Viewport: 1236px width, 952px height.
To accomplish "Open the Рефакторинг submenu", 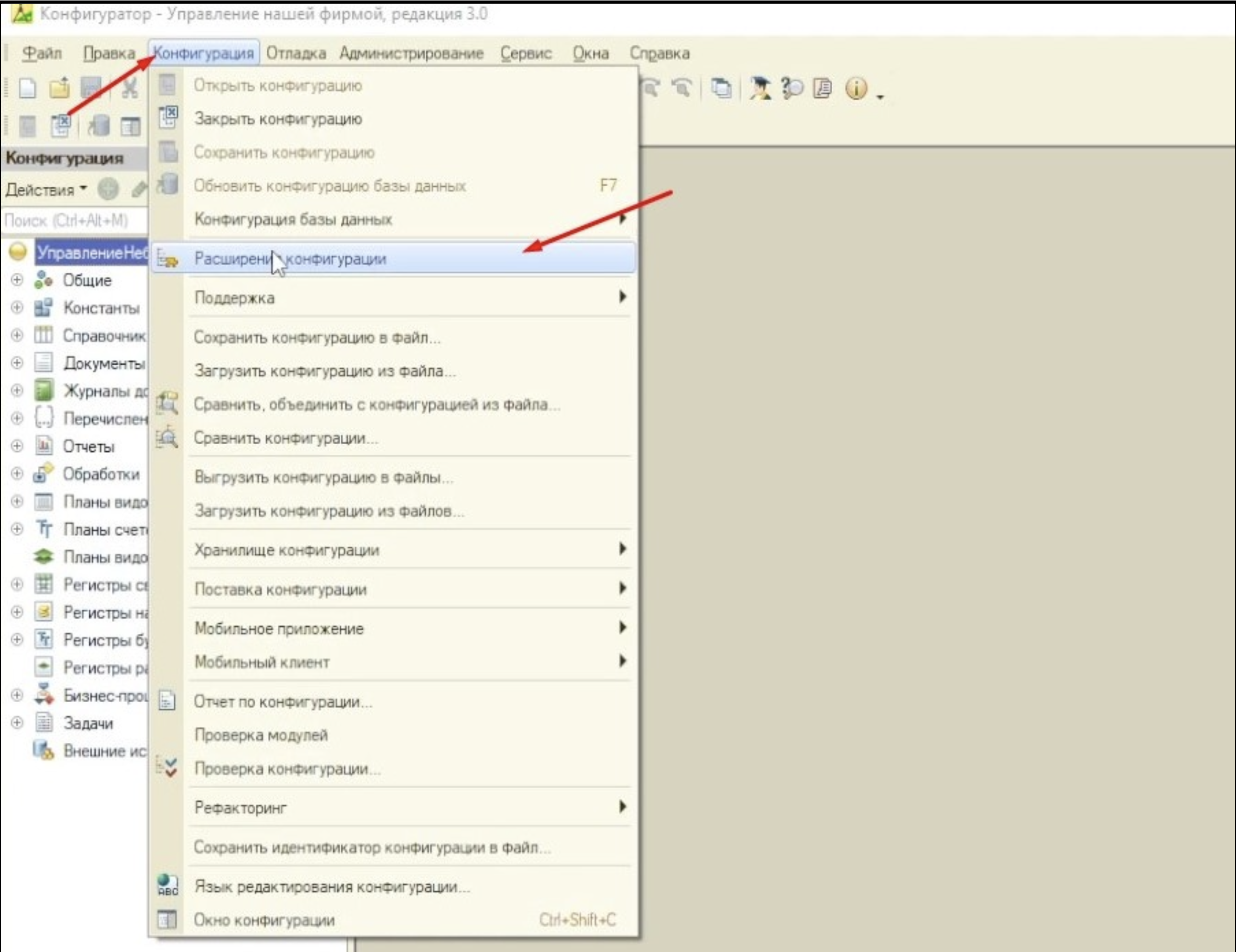I will point(394,807).
